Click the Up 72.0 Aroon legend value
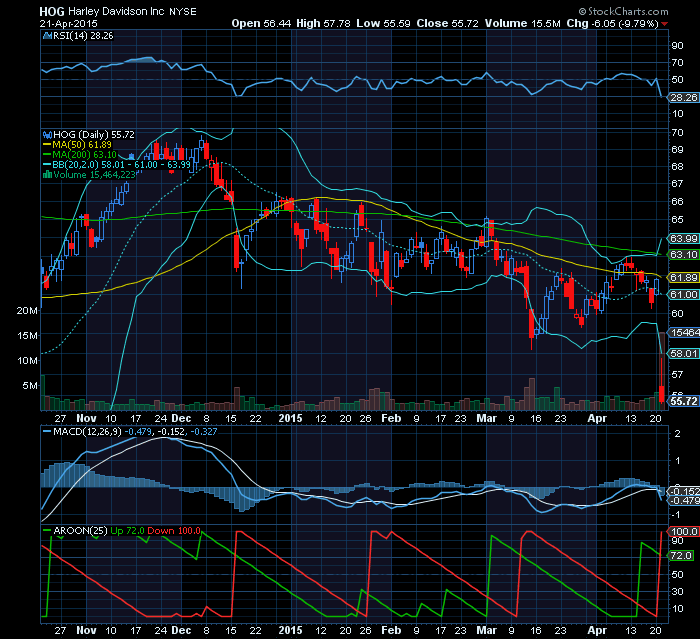The width and height of the screenshot is (700, 639). point(127,530)
